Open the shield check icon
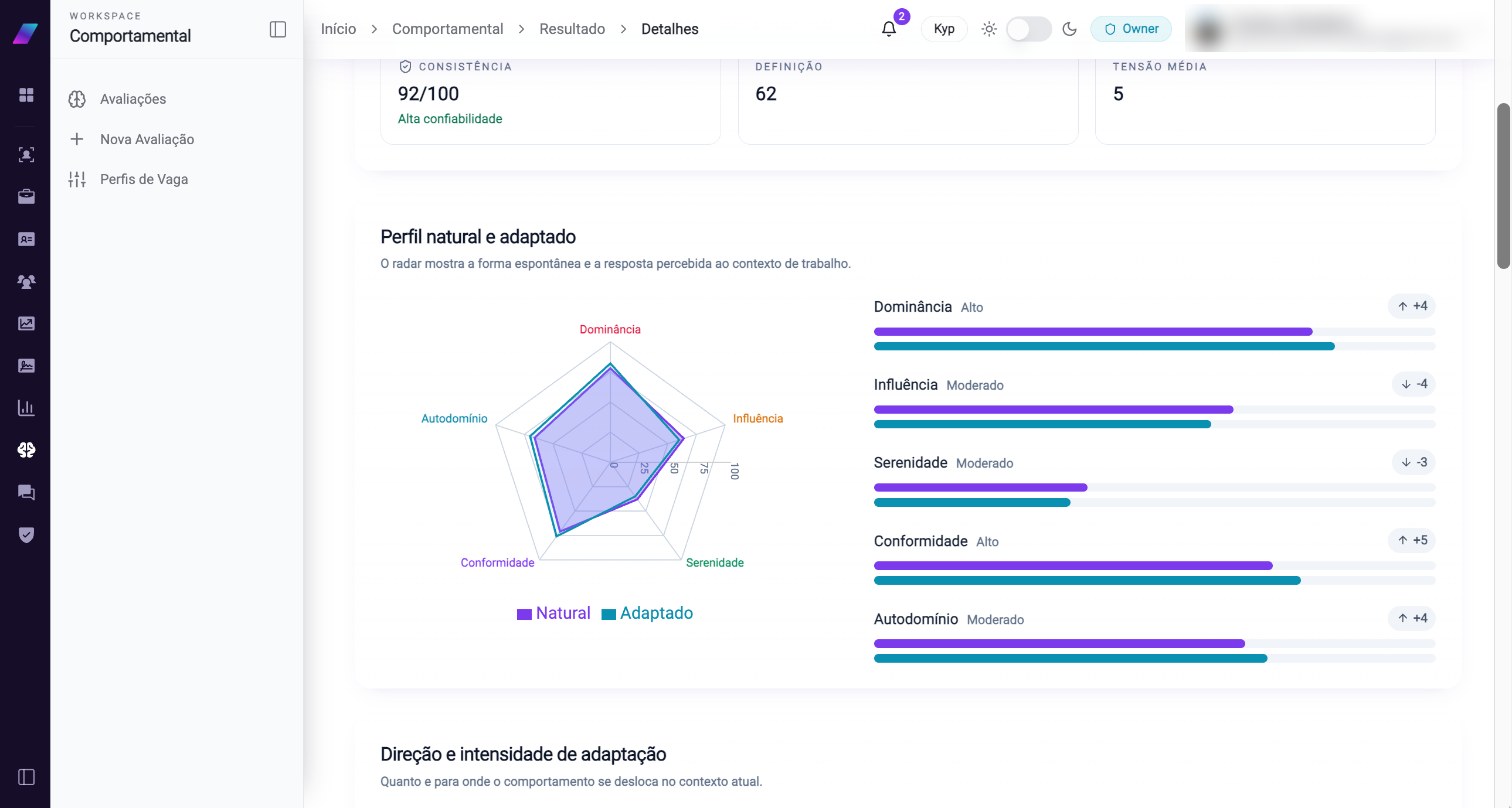 coord(26,535)
